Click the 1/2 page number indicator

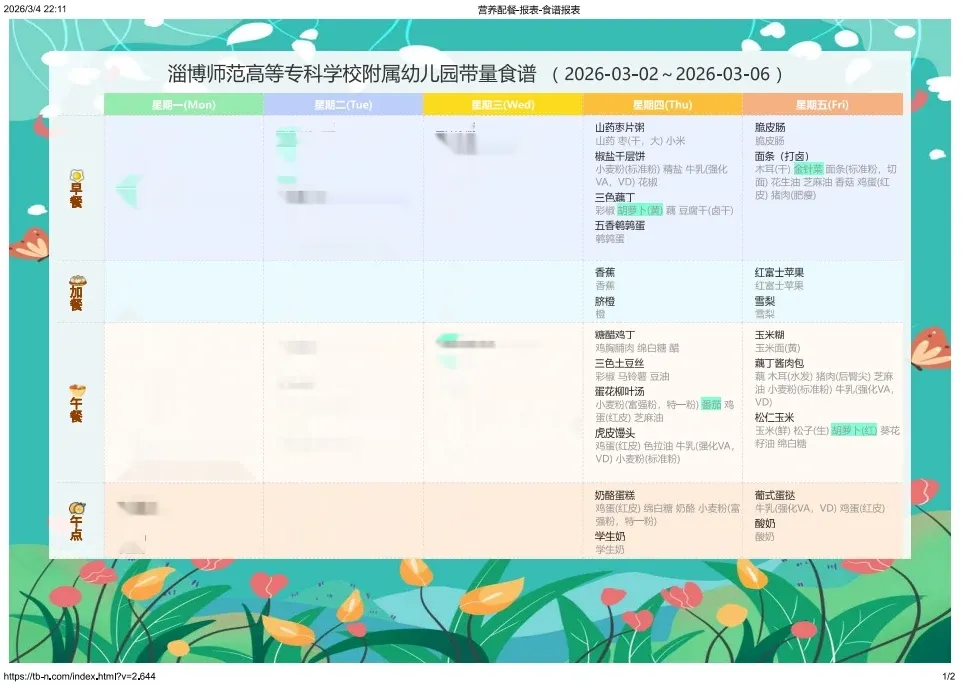click(949, 677)
